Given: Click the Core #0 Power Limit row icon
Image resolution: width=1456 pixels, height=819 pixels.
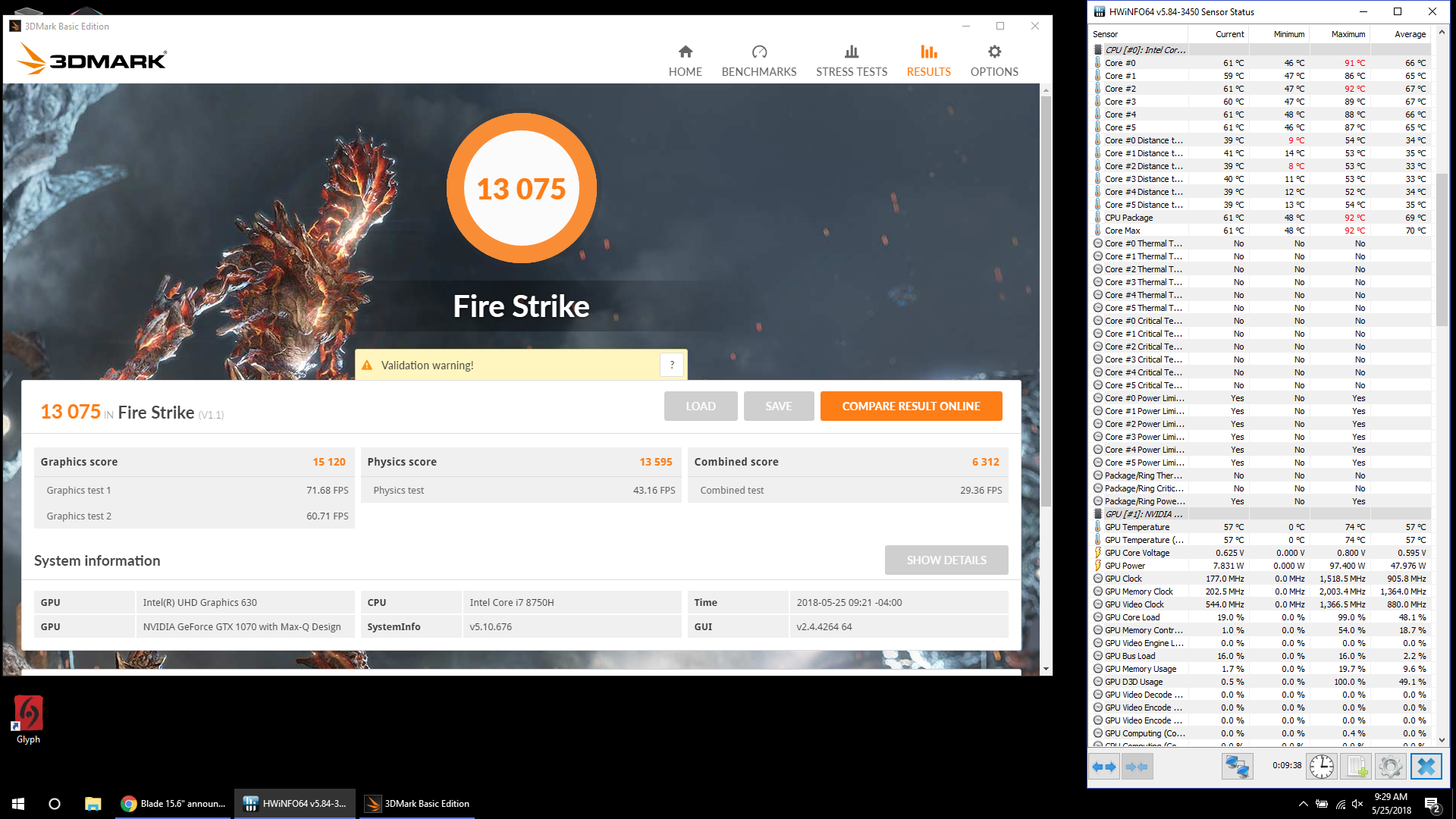Looking at the screenshot, I should [x=1097, y=398].
